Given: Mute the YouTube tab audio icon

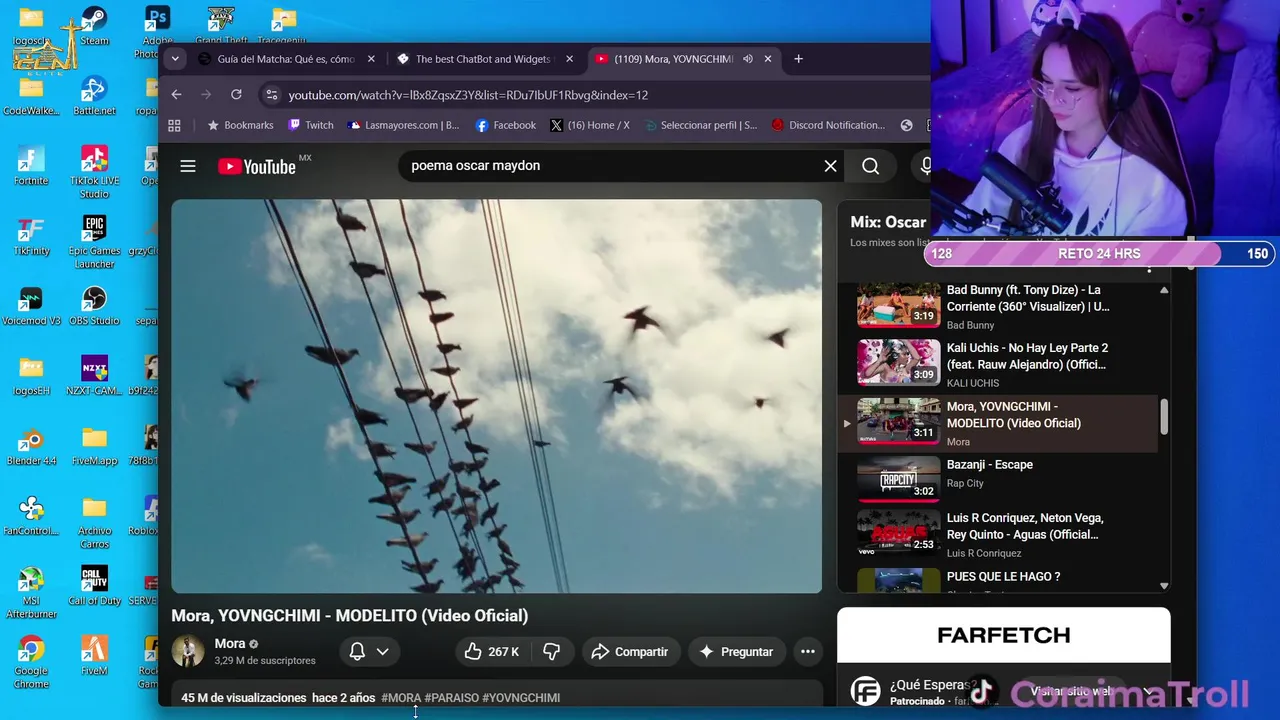Looking at the screenshot, I should 747,59.
